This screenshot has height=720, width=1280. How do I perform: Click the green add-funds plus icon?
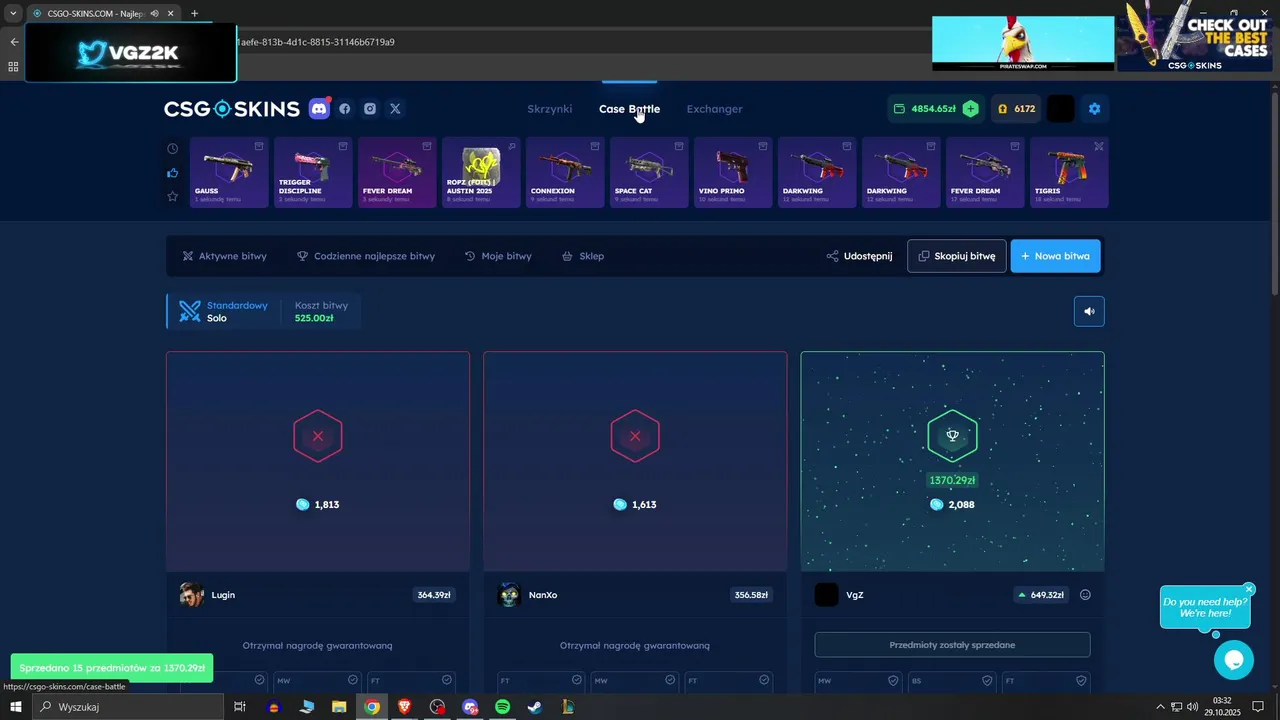coord(970,109)
